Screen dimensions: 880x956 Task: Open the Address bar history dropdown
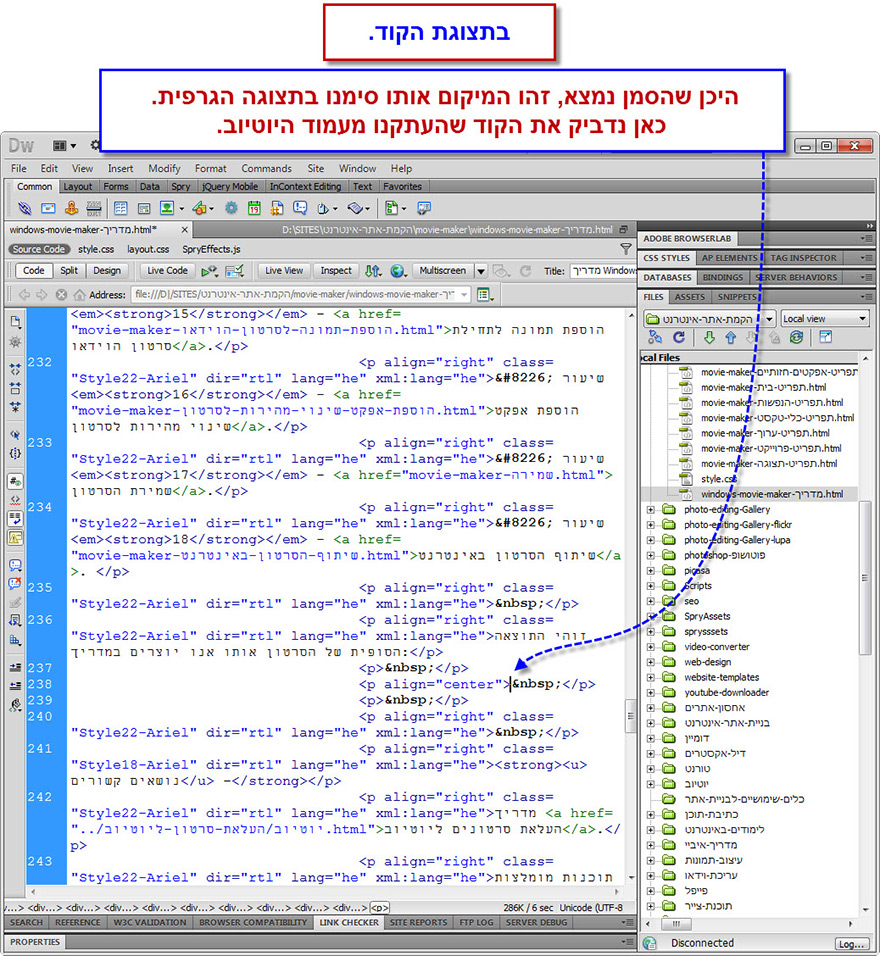coord(465,294)
